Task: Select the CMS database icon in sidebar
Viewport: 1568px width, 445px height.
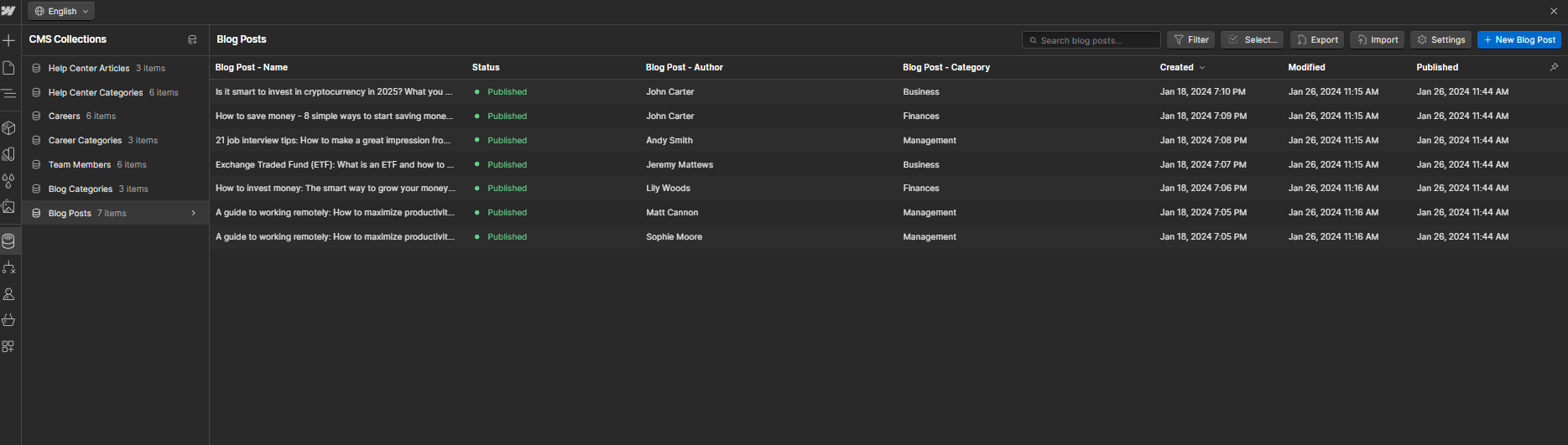Action: tap(8, 241)
